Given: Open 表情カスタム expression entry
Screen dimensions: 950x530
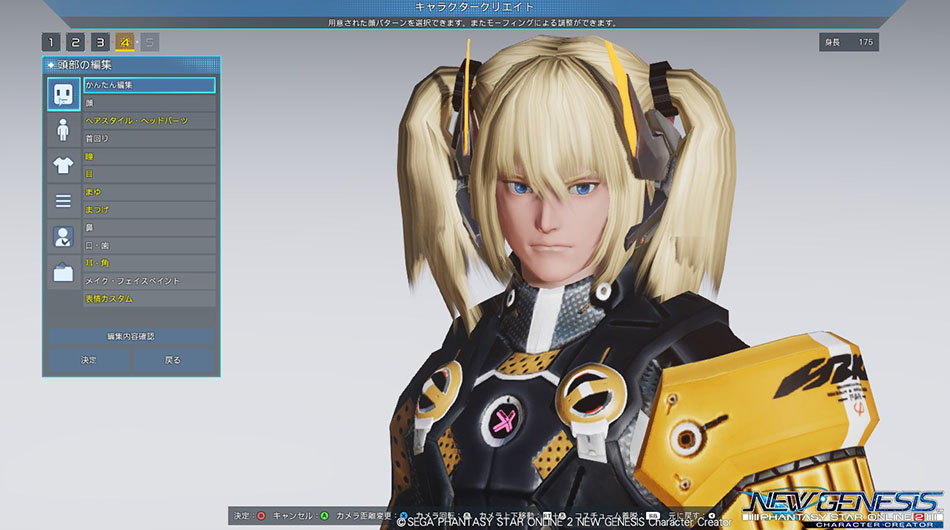Looking at the screenshot, I should click(x=149, y=299).
